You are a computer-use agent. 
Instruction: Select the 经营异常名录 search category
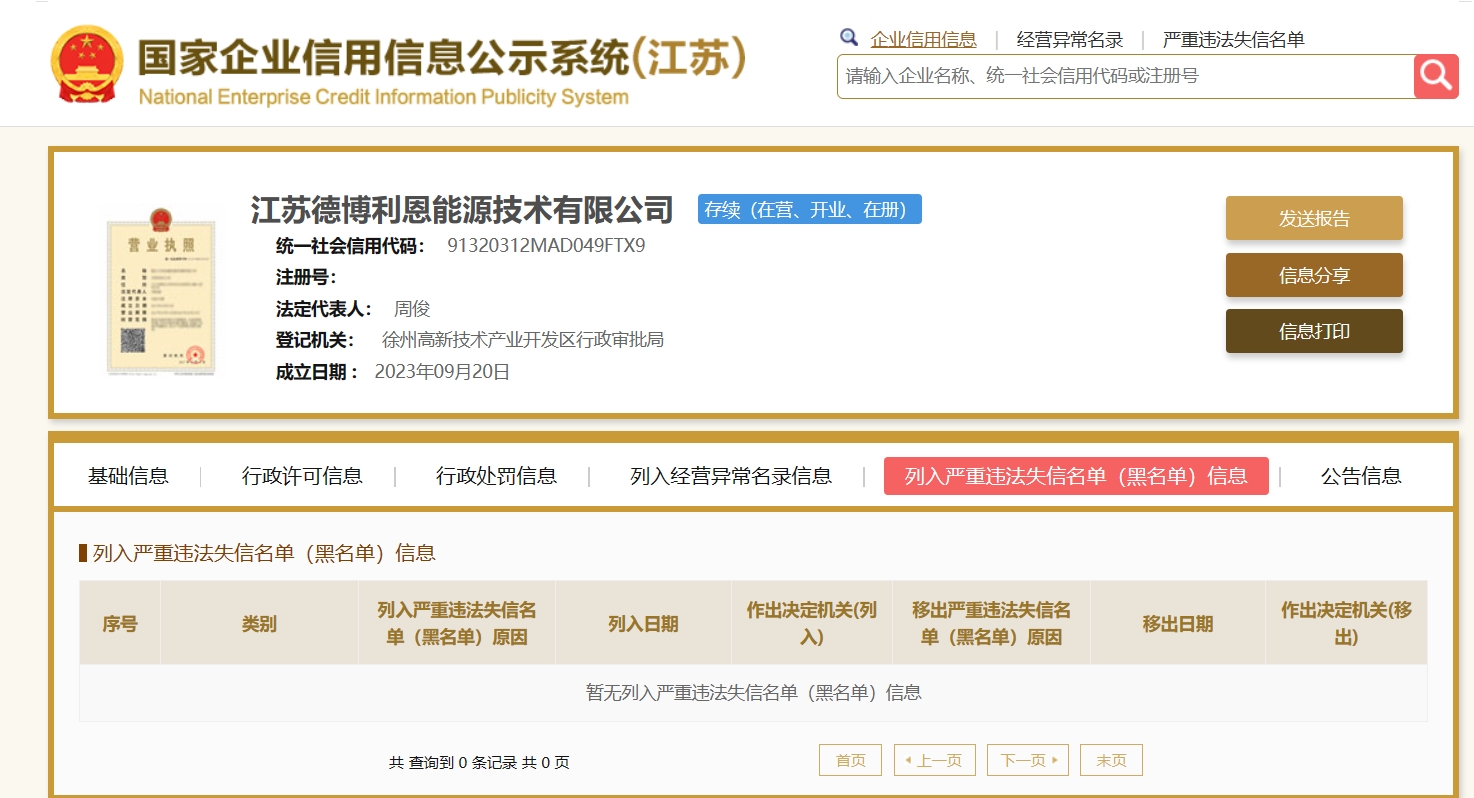click(x=1070, y=40)
